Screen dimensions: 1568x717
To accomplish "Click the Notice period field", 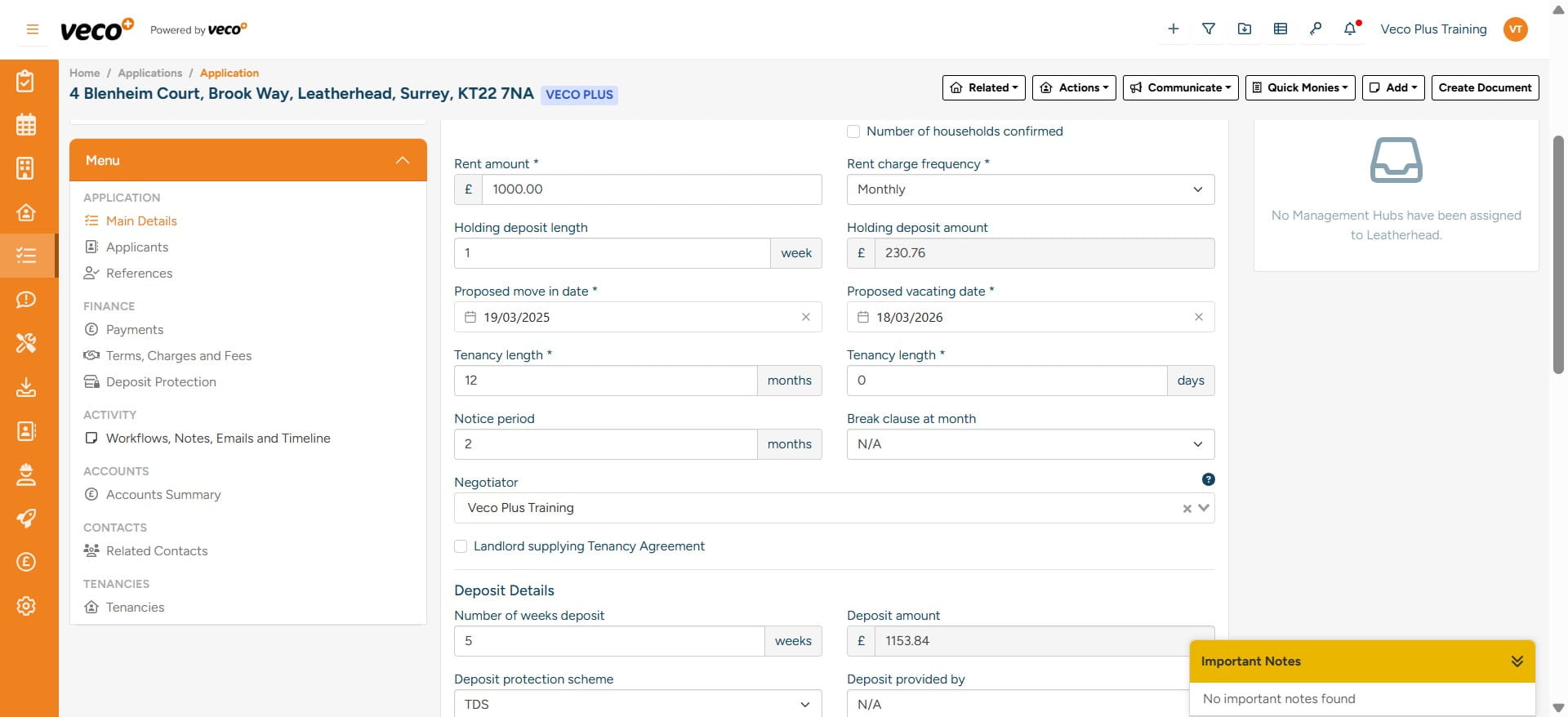I will point(606,444).
